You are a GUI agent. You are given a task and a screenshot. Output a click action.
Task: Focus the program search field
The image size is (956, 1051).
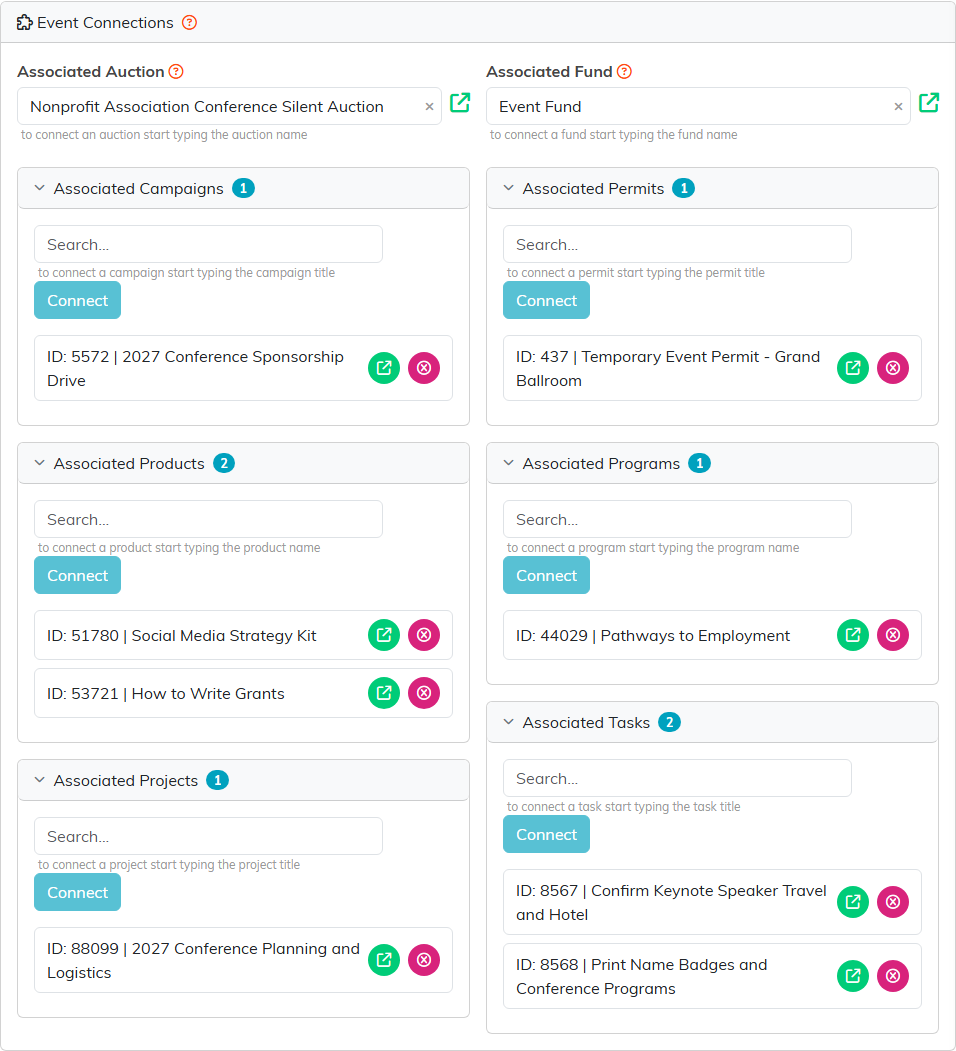point(677,519)
